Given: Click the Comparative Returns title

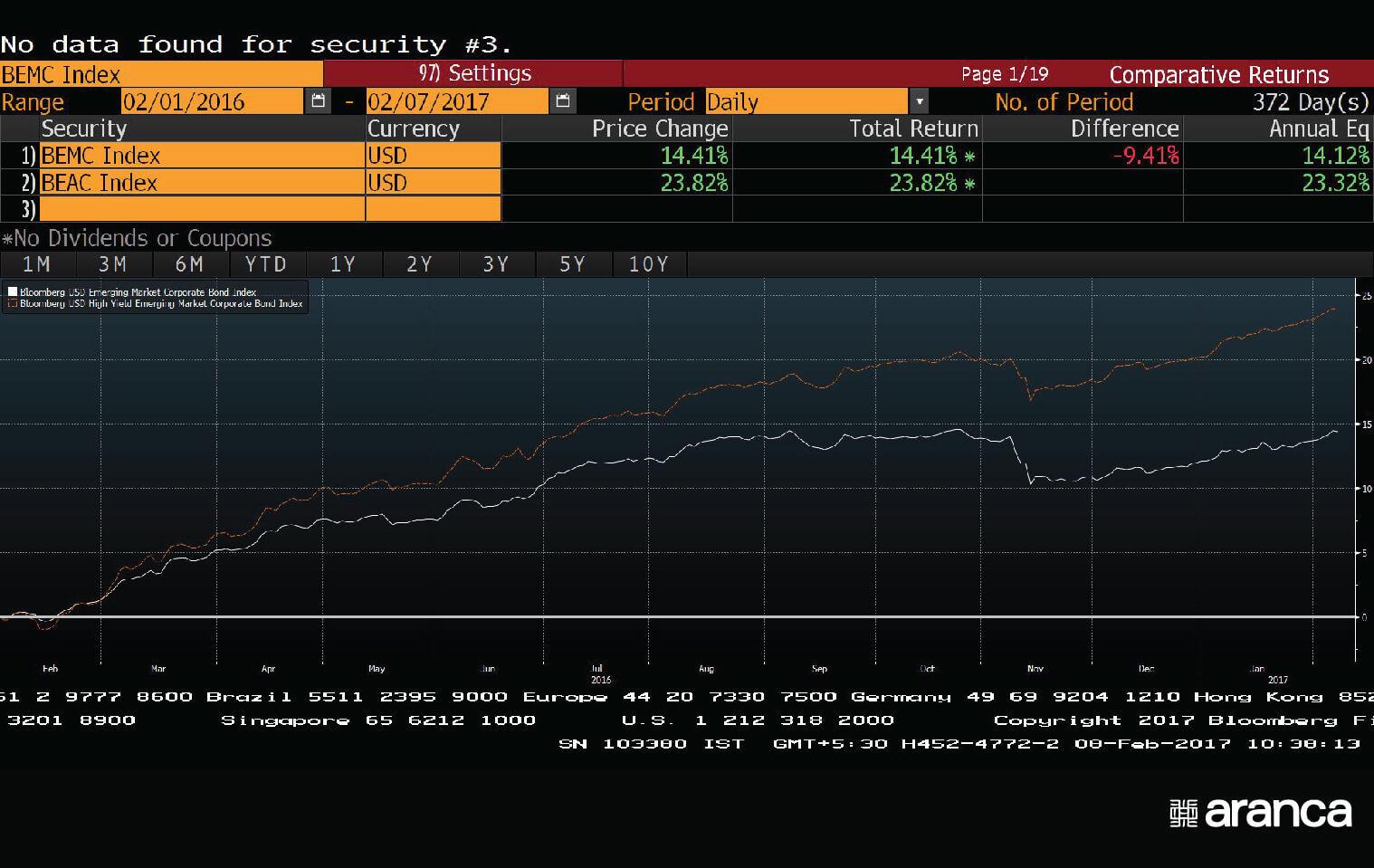Looking at the screenshot, I should click(x=1219, y=74).
